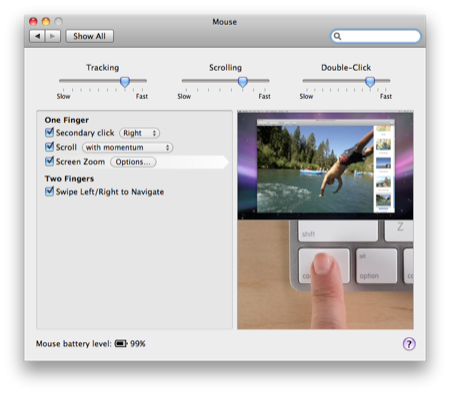Screen dimensions: 450x394
Task: Click the Scrolling speed slider handle
Action: (243, 82)
